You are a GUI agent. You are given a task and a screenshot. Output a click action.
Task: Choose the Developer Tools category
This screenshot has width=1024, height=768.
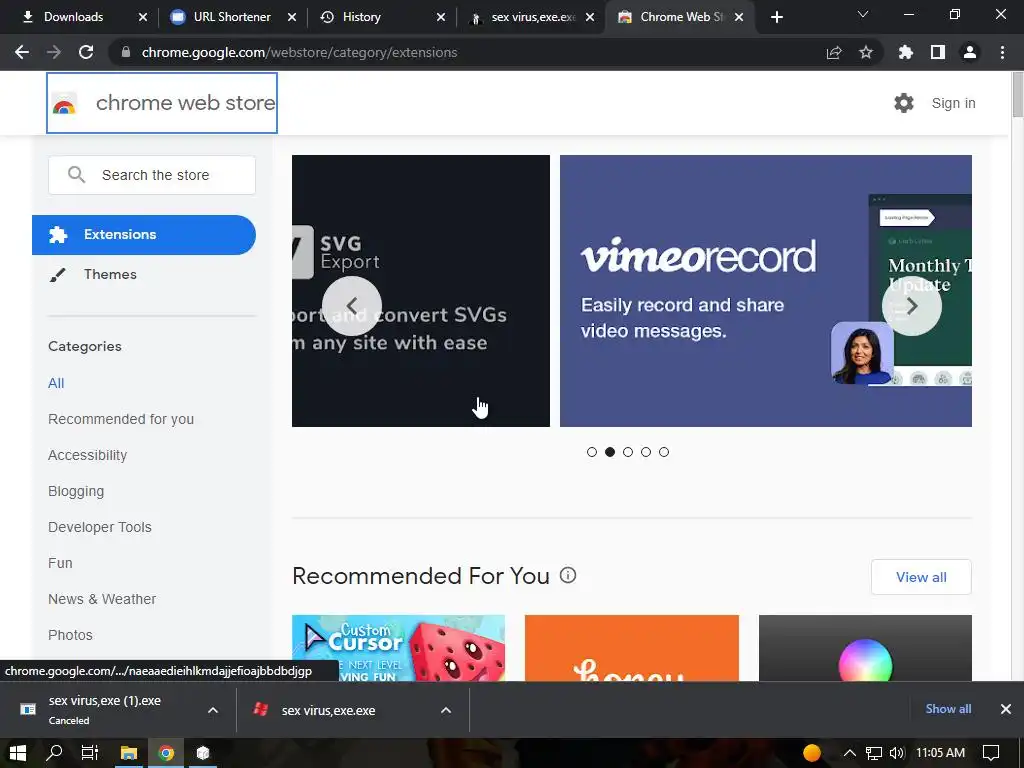click(100, 527)
